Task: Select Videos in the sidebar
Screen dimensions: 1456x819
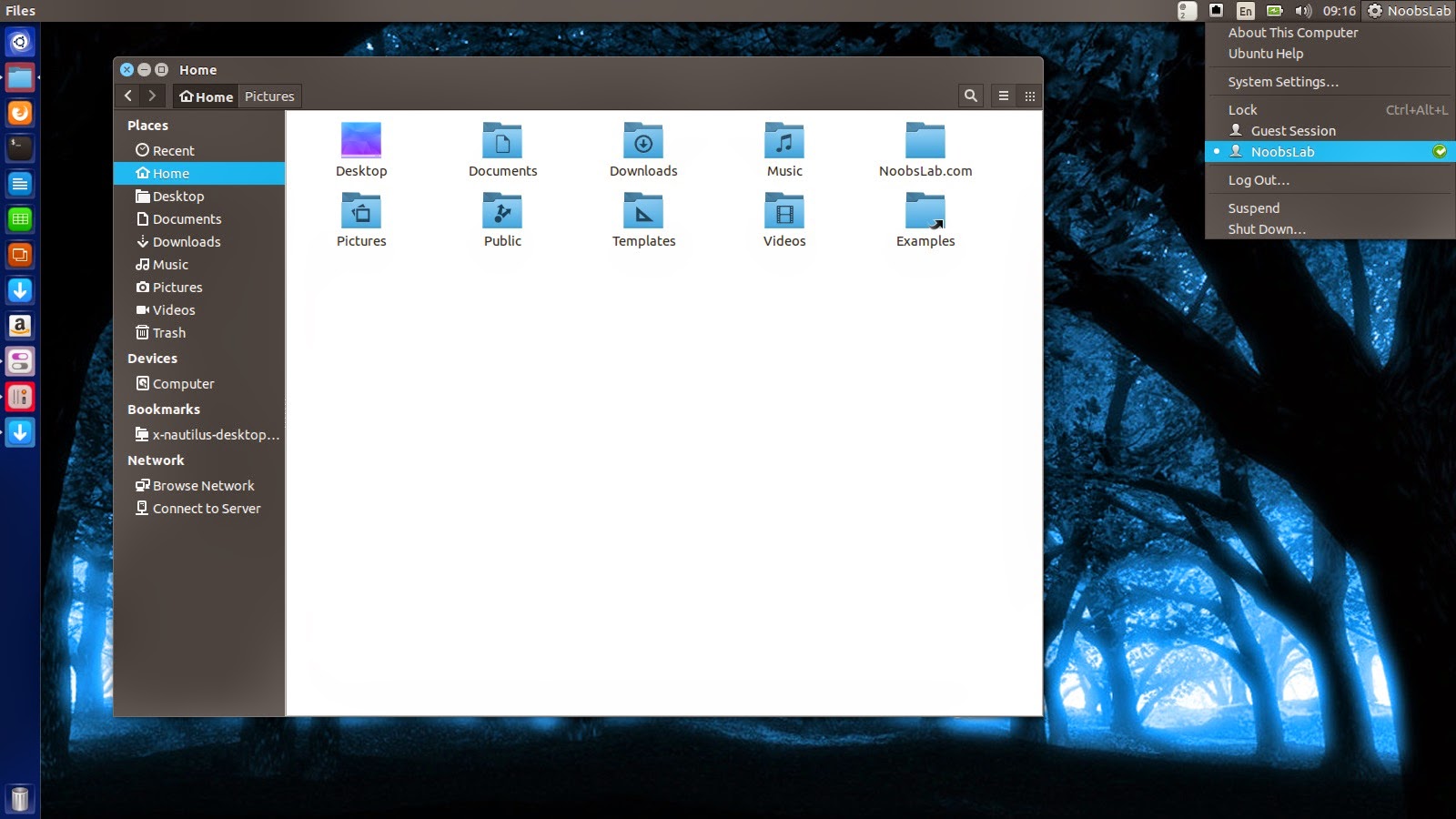Action: (199, 309)
